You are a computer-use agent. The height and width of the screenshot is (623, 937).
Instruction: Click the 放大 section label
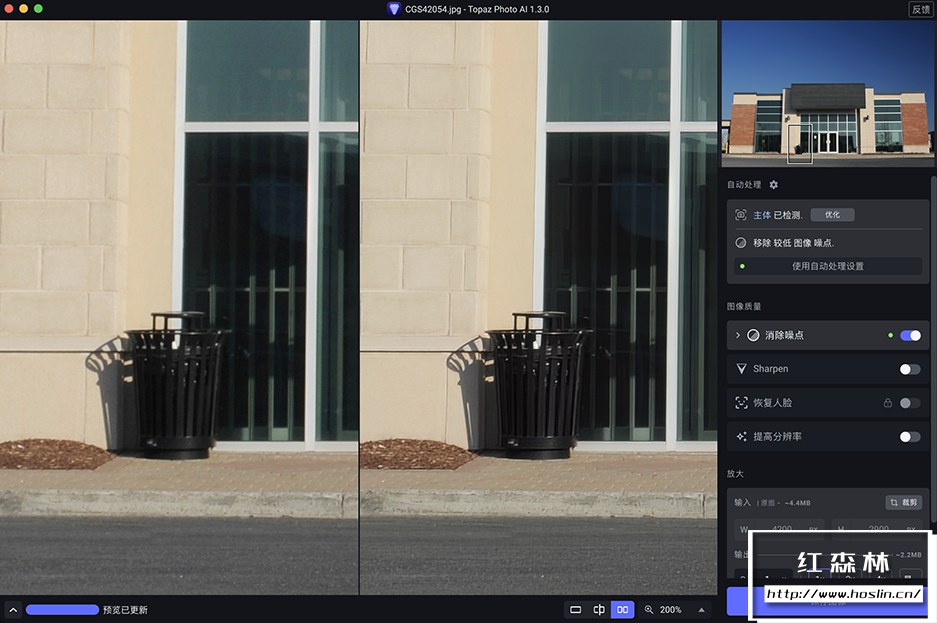pos(735,474)
